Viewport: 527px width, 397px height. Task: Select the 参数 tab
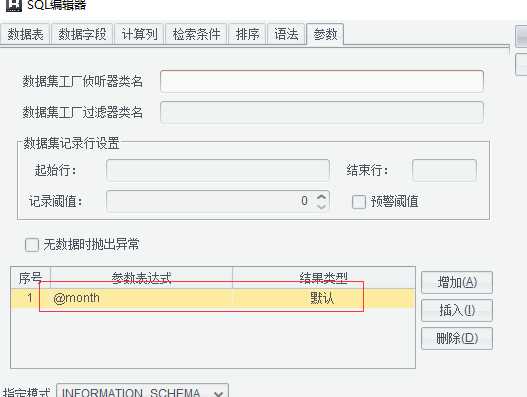pos(325,34)
